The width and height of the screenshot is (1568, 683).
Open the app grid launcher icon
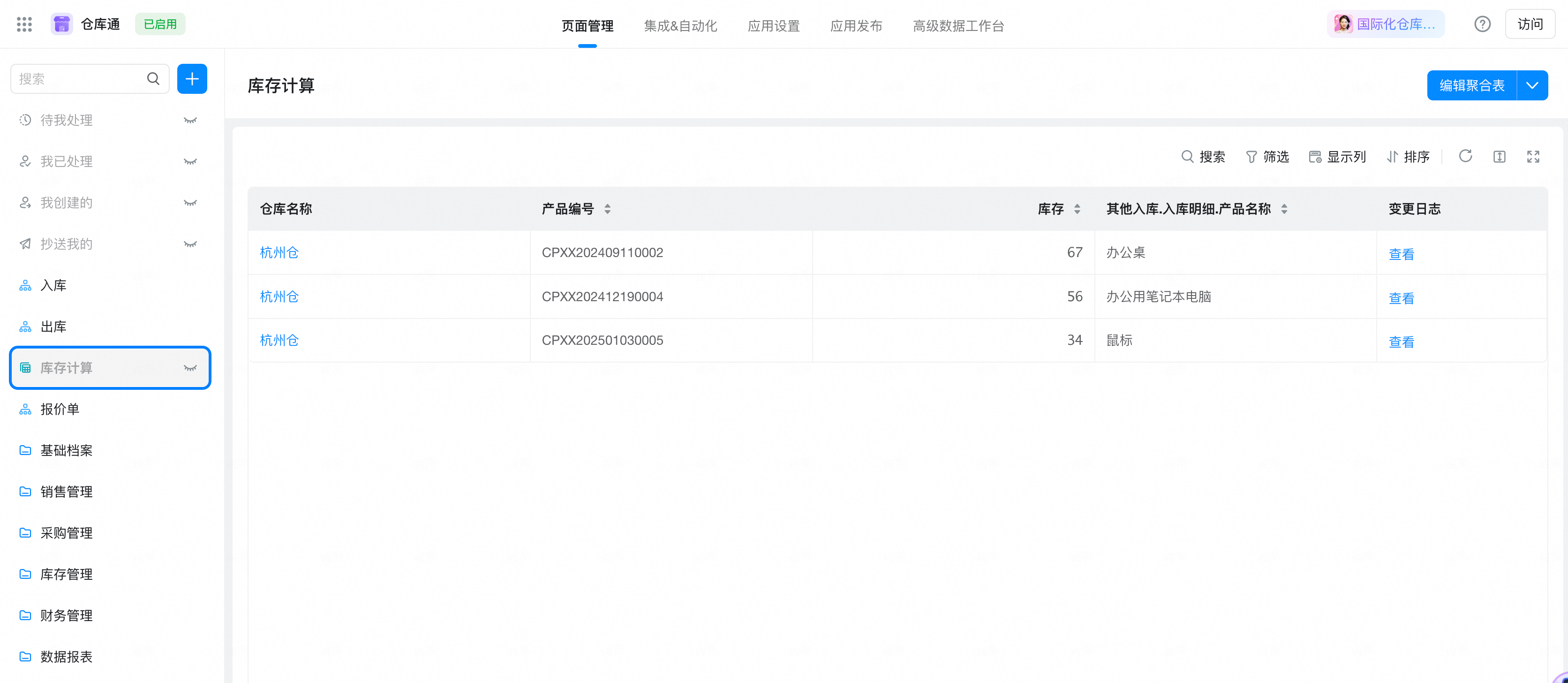click(24, 24)
